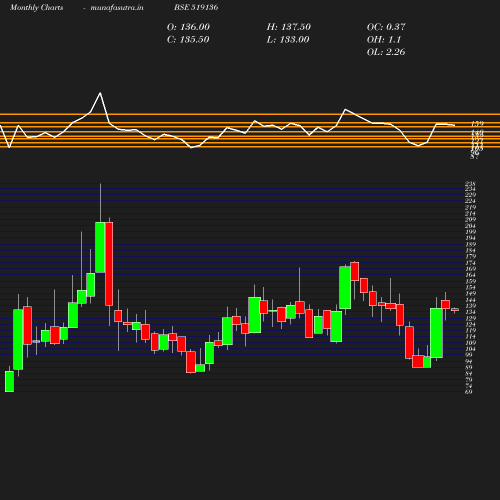The height and width of the screenshot is (500, 500).
Task: Open the munafasutra.in site label
Action: [117, 7]
